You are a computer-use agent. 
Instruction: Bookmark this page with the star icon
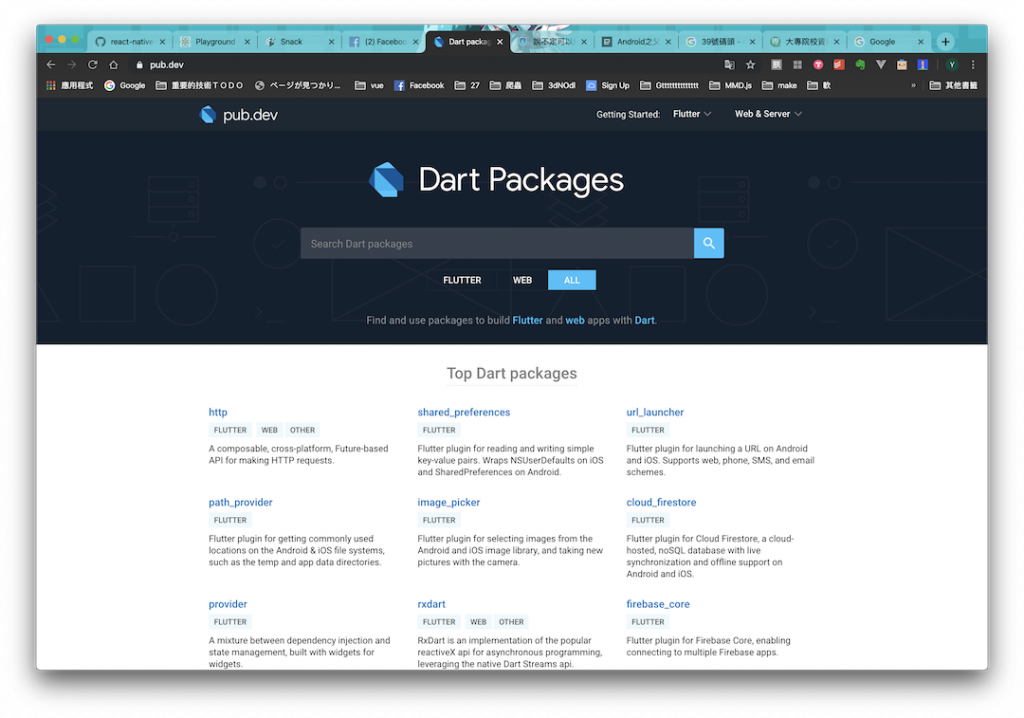point(750,65)
